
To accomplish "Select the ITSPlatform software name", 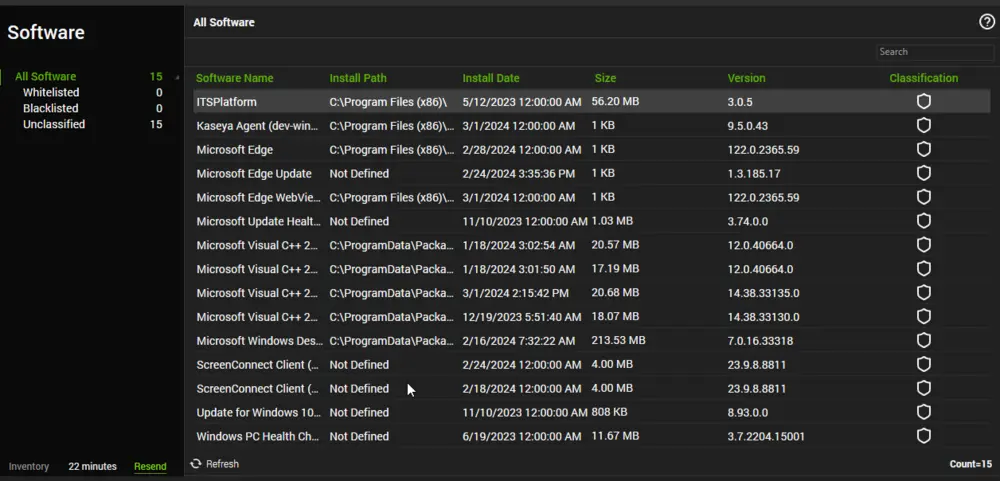I will [x=226, y=102].
